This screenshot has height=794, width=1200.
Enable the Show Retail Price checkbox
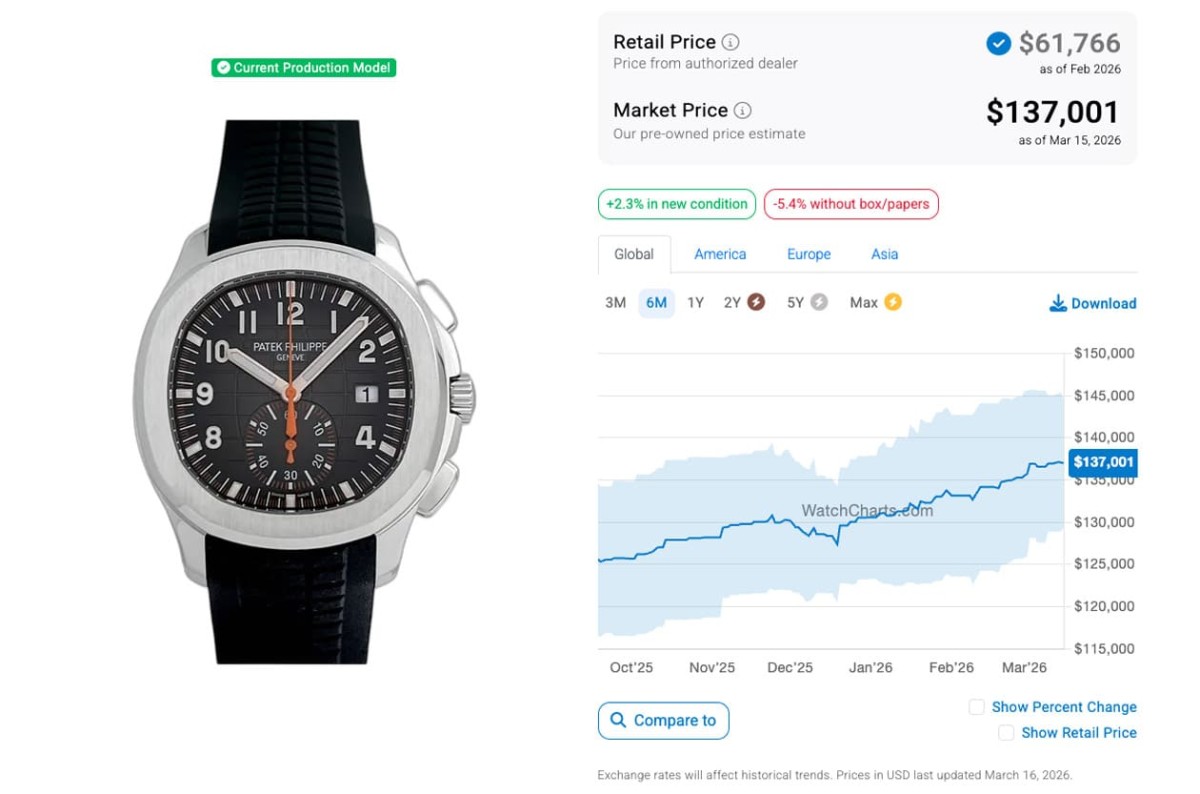click(1006, 733)
